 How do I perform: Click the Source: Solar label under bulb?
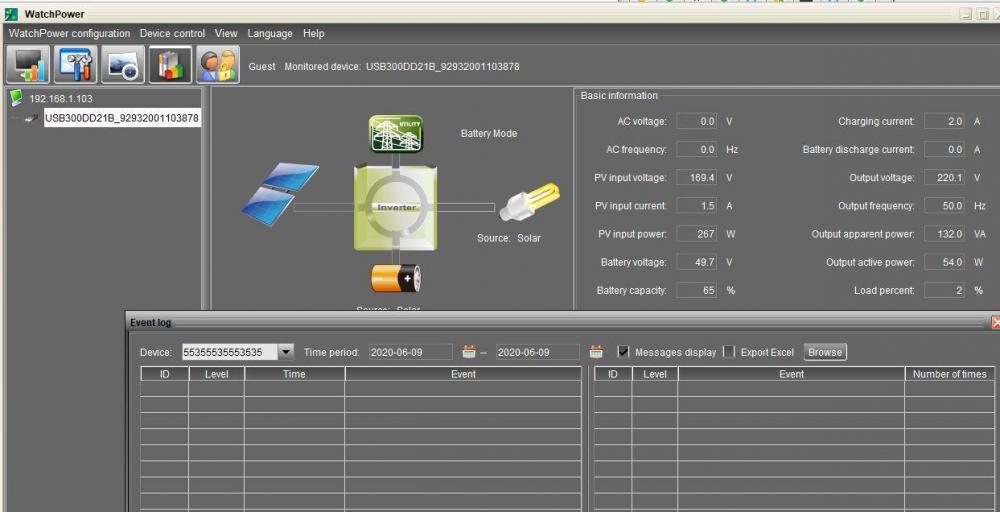(x=508, y=238)
